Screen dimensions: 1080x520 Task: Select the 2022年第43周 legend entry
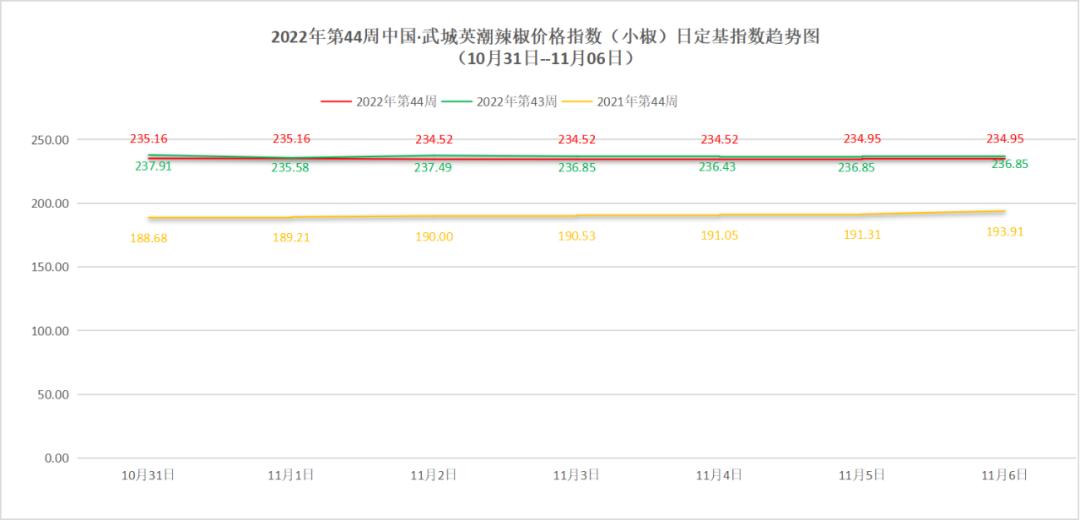499,101
